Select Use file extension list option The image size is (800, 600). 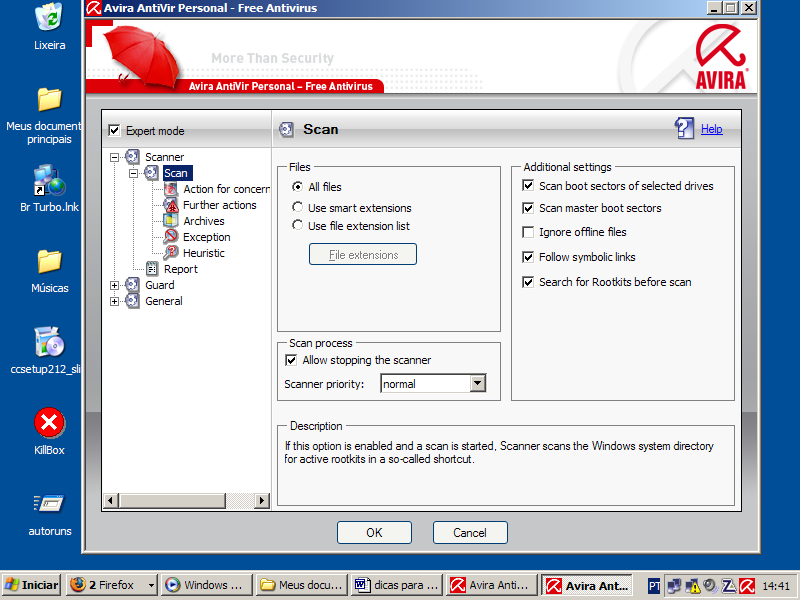[297, 225]
